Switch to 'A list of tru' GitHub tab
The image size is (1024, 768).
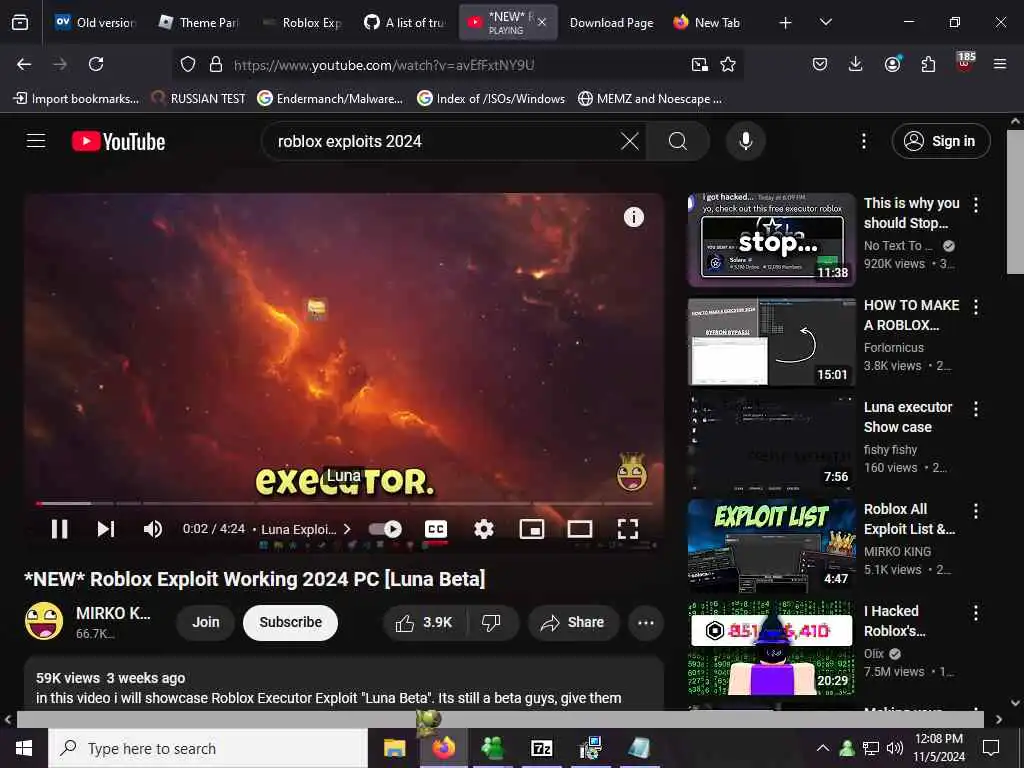point(405,22)
